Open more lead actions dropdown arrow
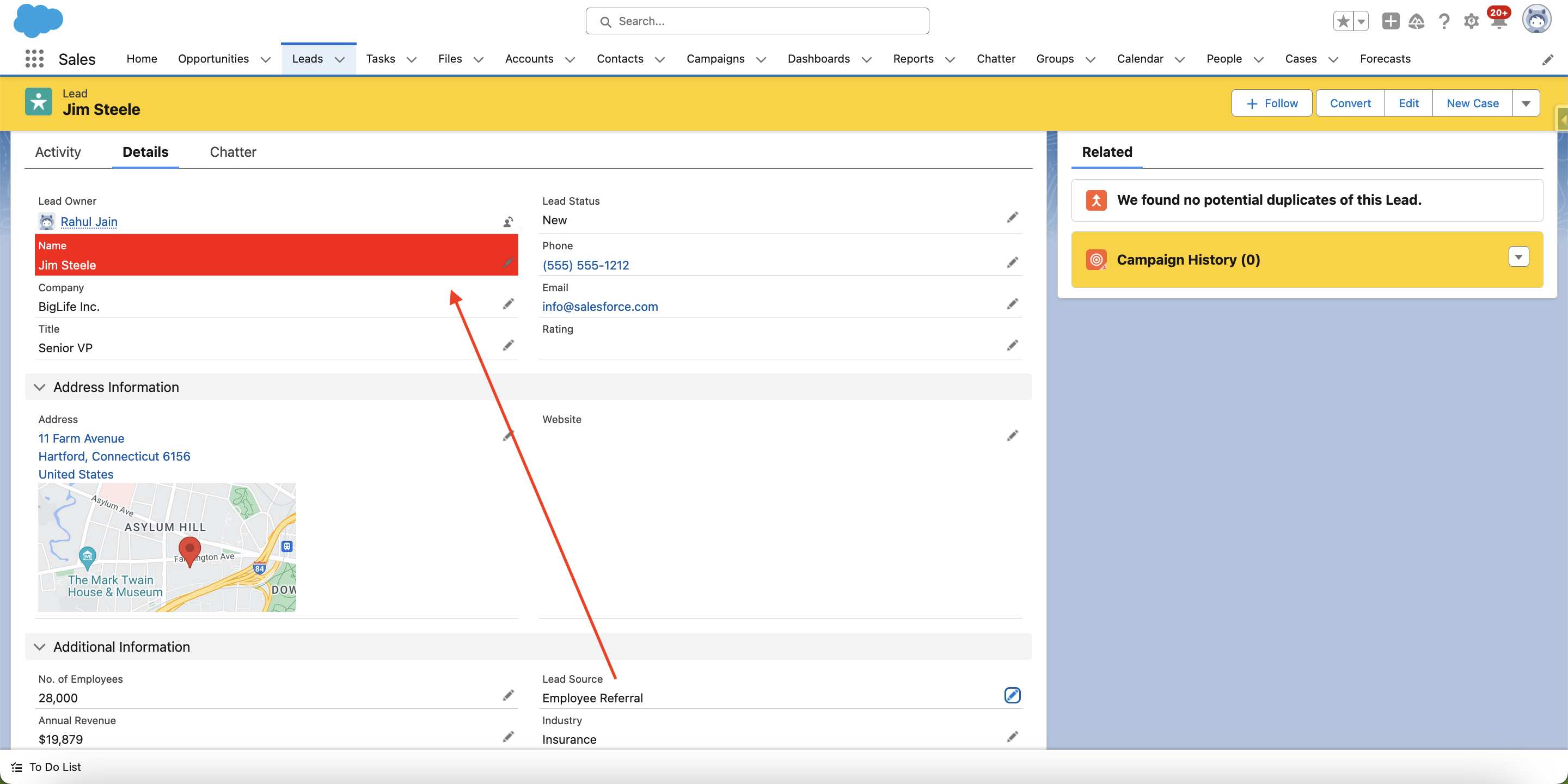The image size is (1568, 784). coord(1526,103)
